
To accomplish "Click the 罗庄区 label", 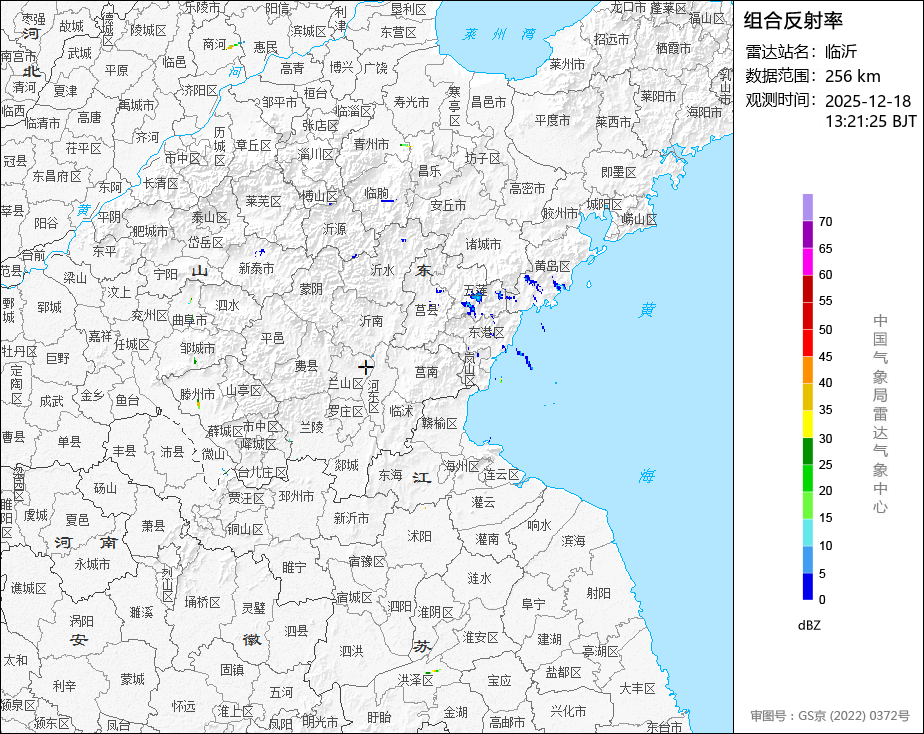I will pos(345,411).
